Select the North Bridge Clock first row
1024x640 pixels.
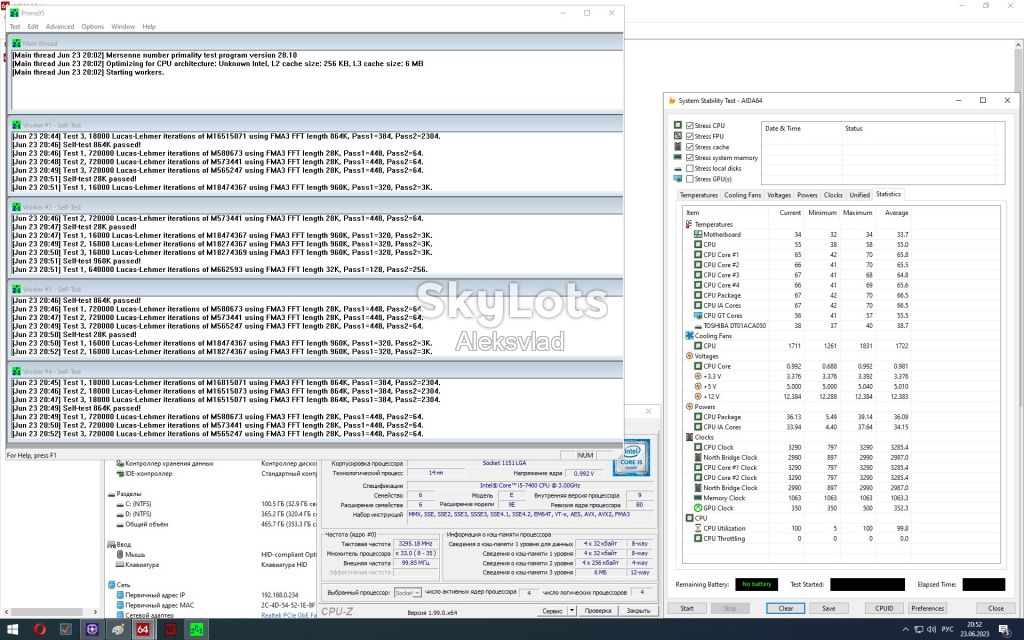[x=798, y=458]
